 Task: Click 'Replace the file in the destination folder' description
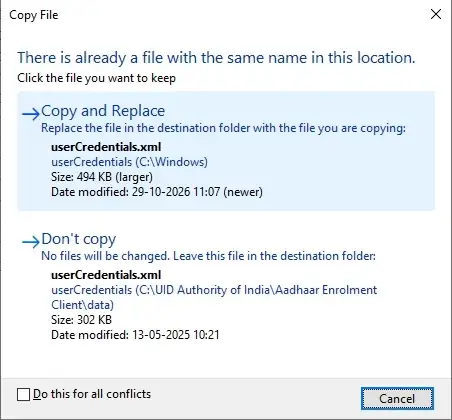(223, 128)
